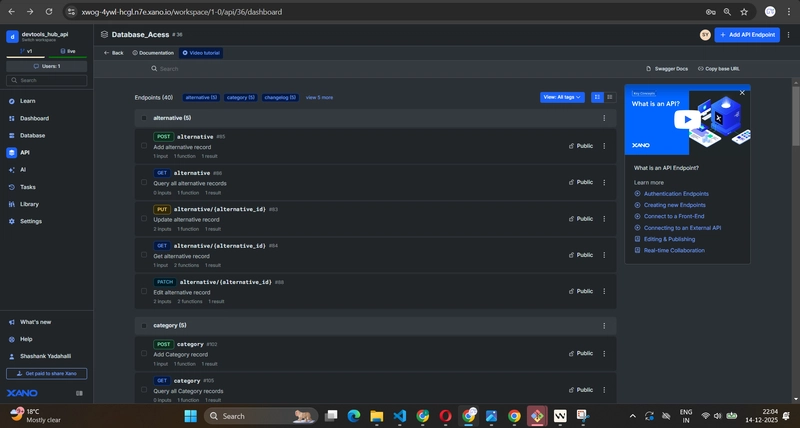The width and height of the screenshot is (800, 428).
Task: Select the 'Add alternative record' endpoint checkbox
Action: coord(144,146)
